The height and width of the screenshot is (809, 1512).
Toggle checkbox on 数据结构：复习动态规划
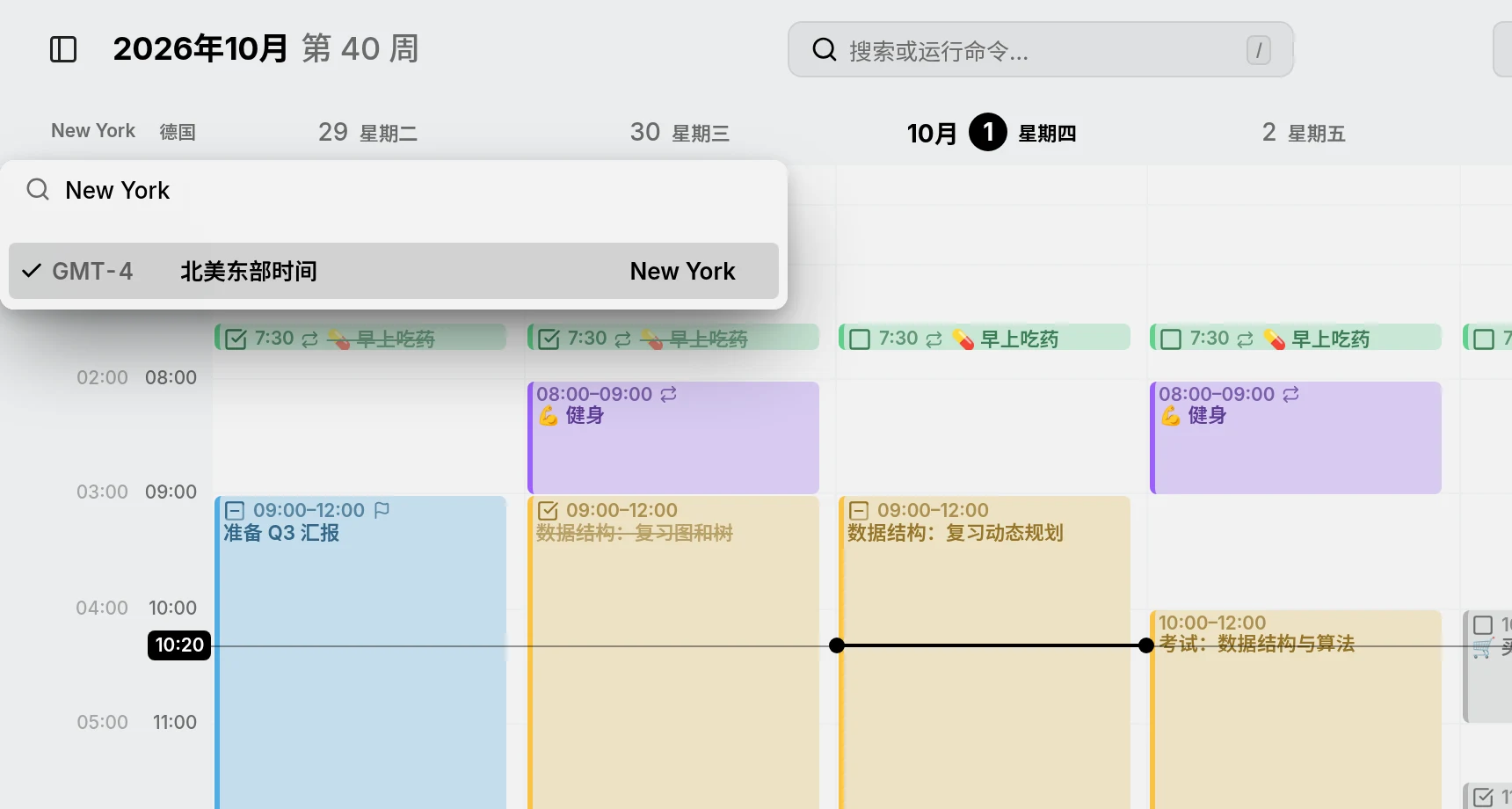pos(859,510)
